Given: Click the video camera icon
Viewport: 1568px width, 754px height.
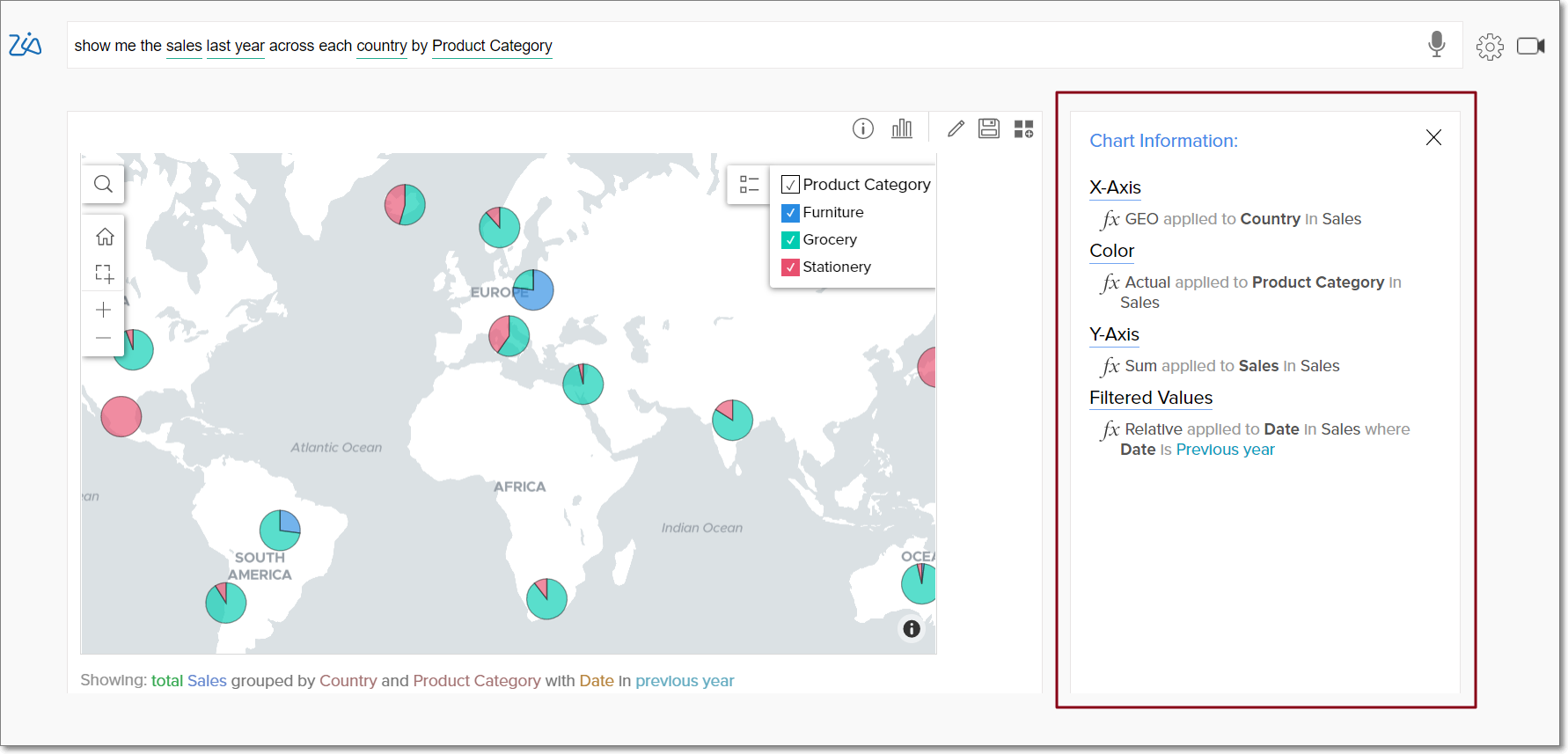Looking at the screenshot, I should pyautogui.click(x=1530, y=46).
